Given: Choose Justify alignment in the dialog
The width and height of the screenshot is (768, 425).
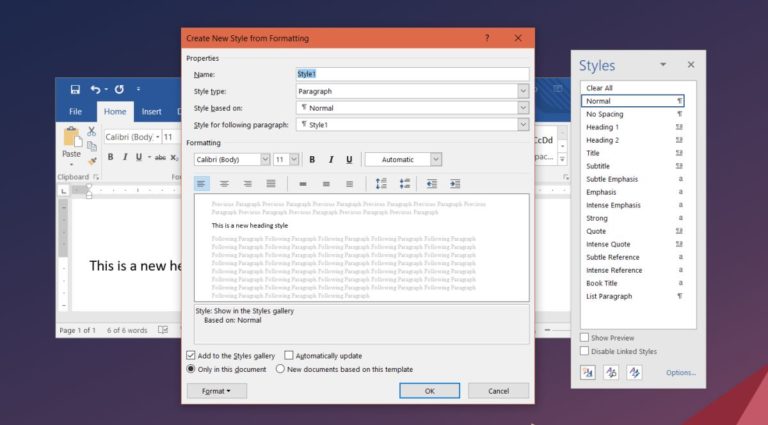Looking at the screenshot, I should coord(271,184).
